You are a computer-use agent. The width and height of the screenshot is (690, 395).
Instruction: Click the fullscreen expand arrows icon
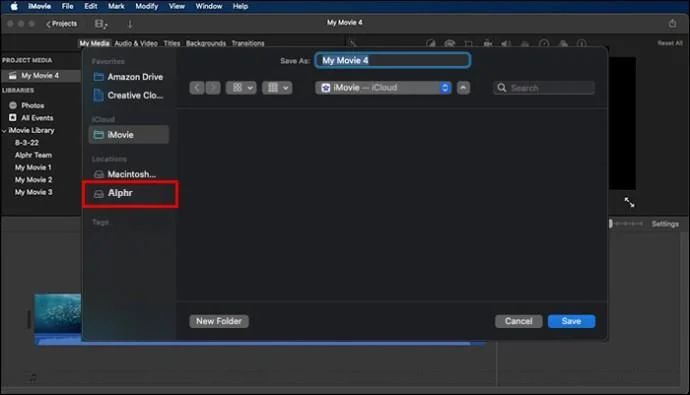629,202
